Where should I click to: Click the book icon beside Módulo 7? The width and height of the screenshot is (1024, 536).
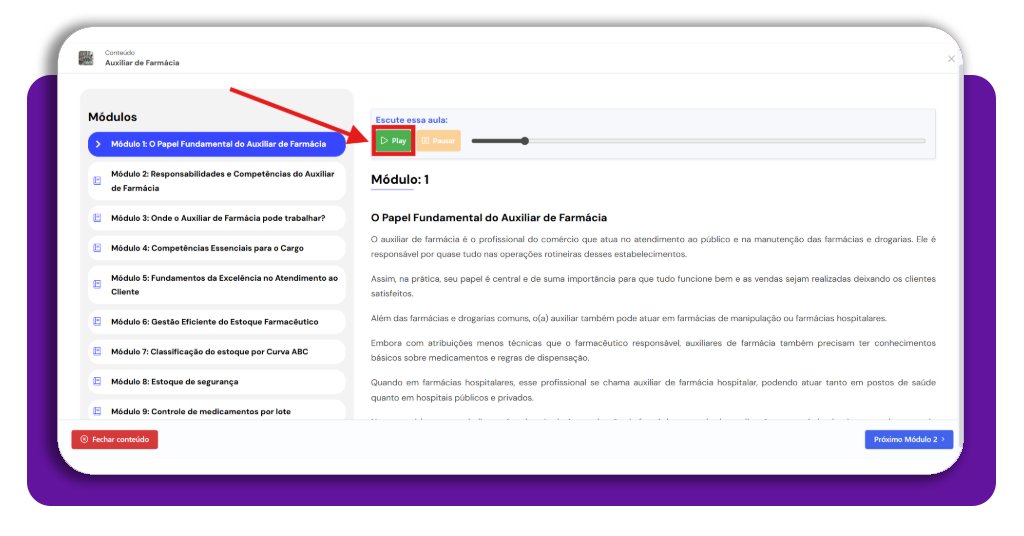pos(97,351)
